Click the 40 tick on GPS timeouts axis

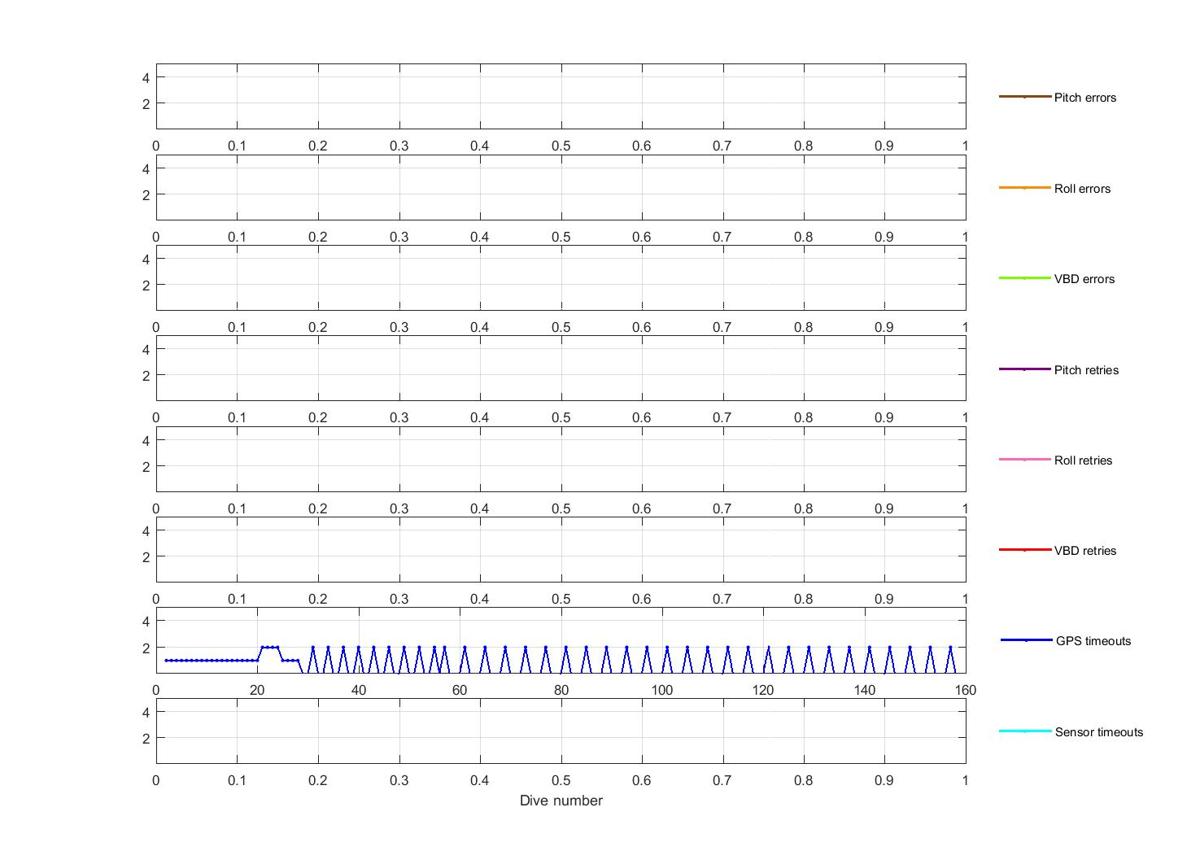[x=358, y=690]
